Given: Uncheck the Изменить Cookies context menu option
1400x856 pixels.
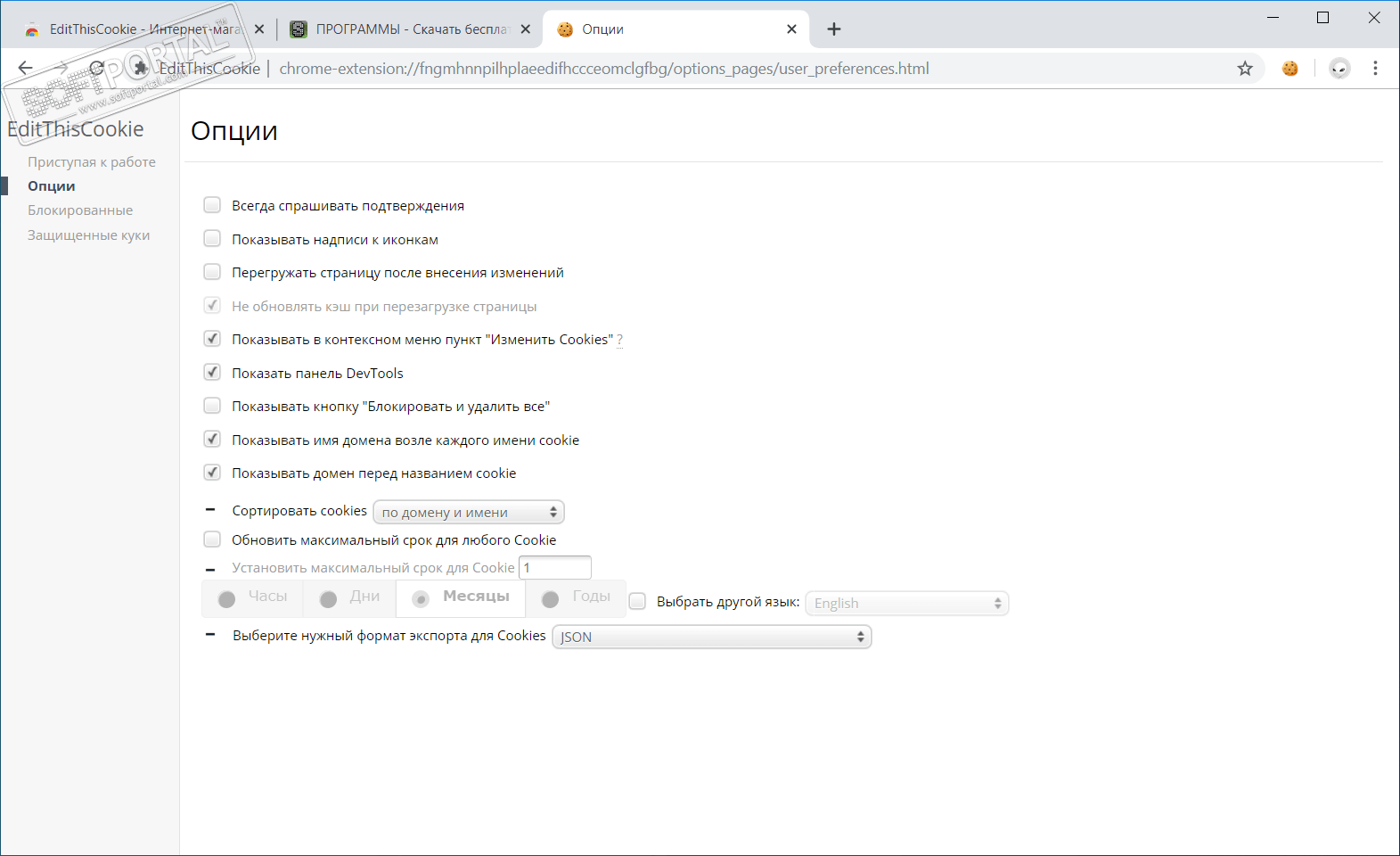Looking at the screenshot, I should tap(212, 339).
